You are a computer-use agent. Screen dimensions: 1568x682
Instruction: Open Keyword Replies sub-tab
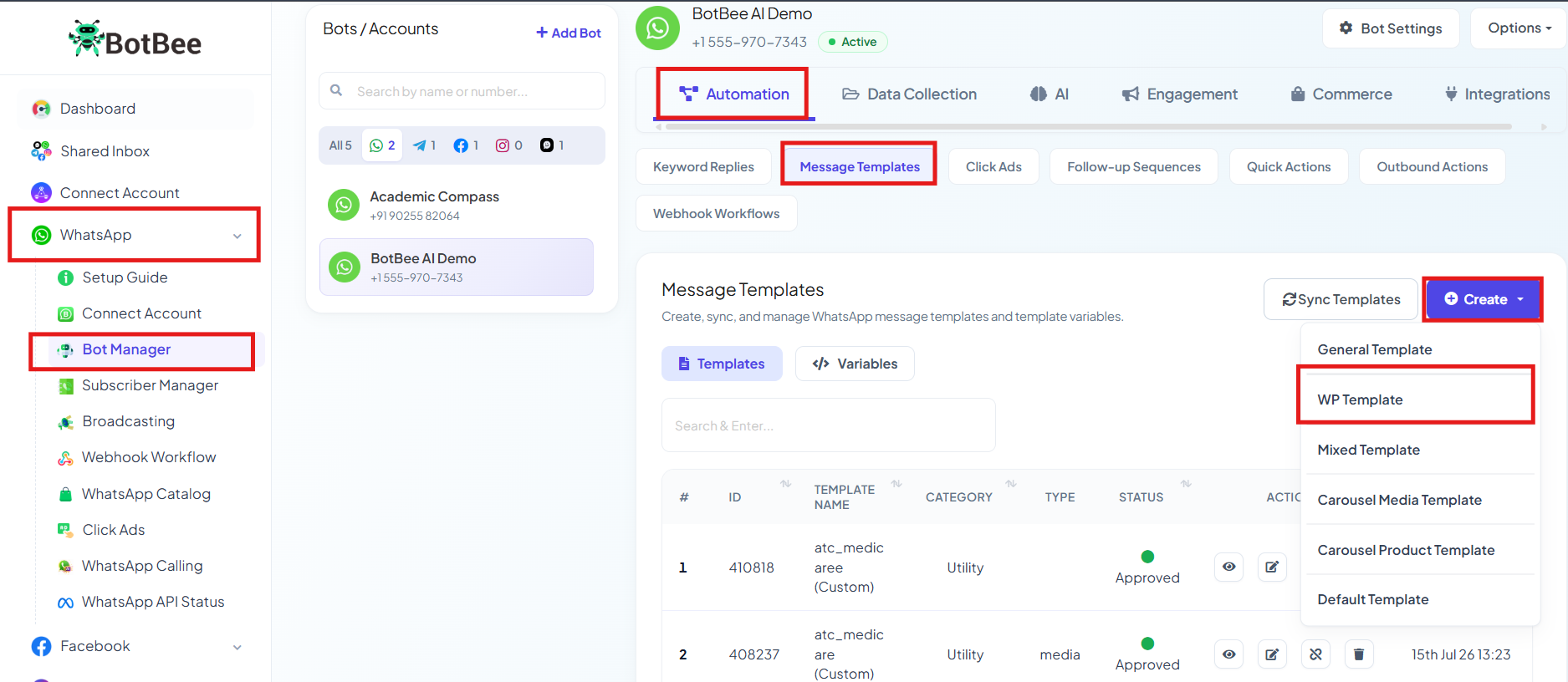(703, 167)
